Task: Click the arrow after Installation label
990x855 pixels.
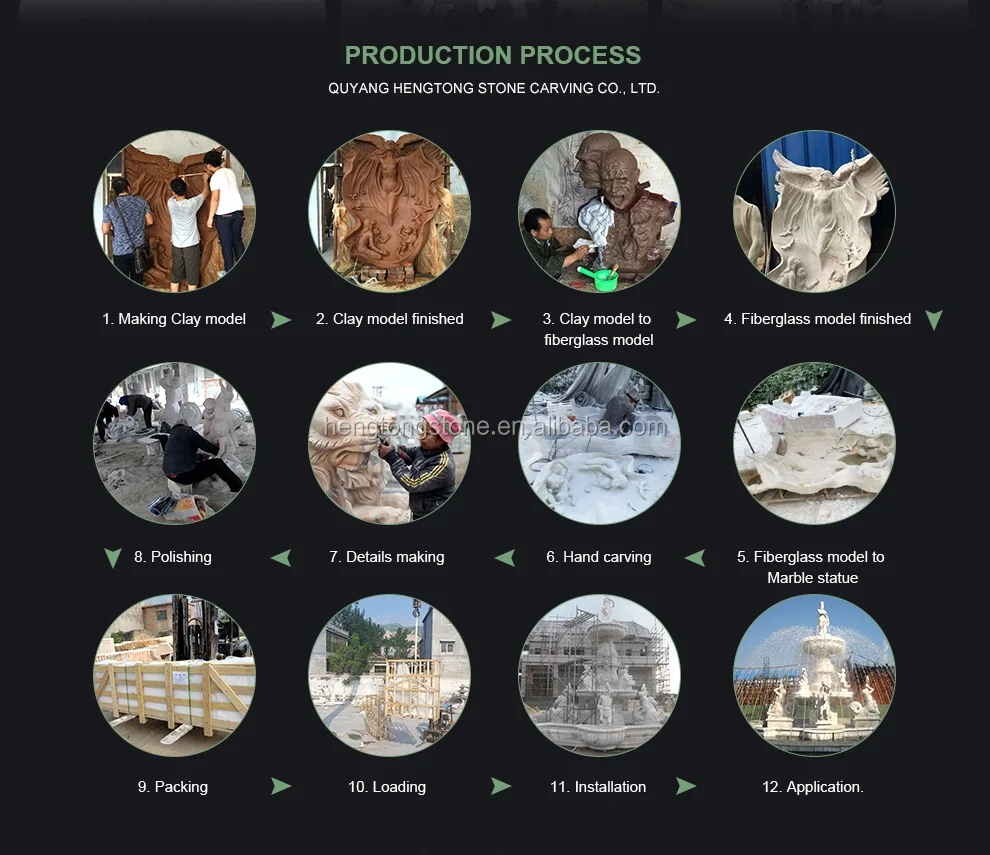Action: (686, 786)
